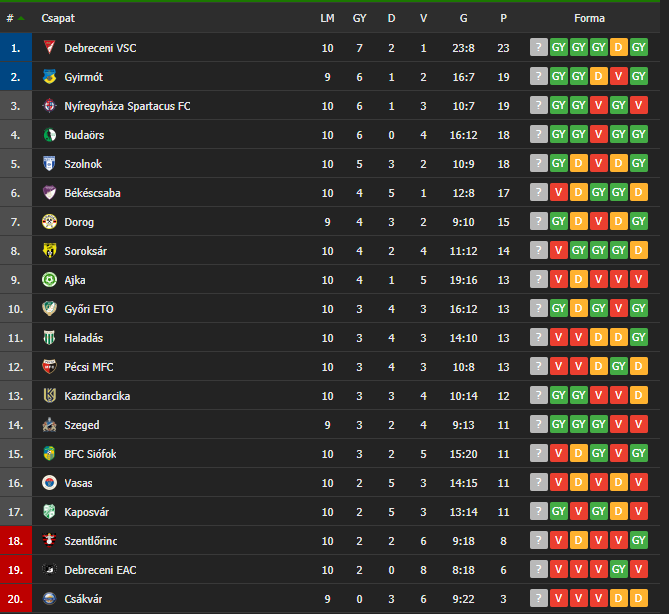Click the Csákvár club badge
The width and height of the screenshot is (669, 614).
pyautogui.click(x=49, y=599)
